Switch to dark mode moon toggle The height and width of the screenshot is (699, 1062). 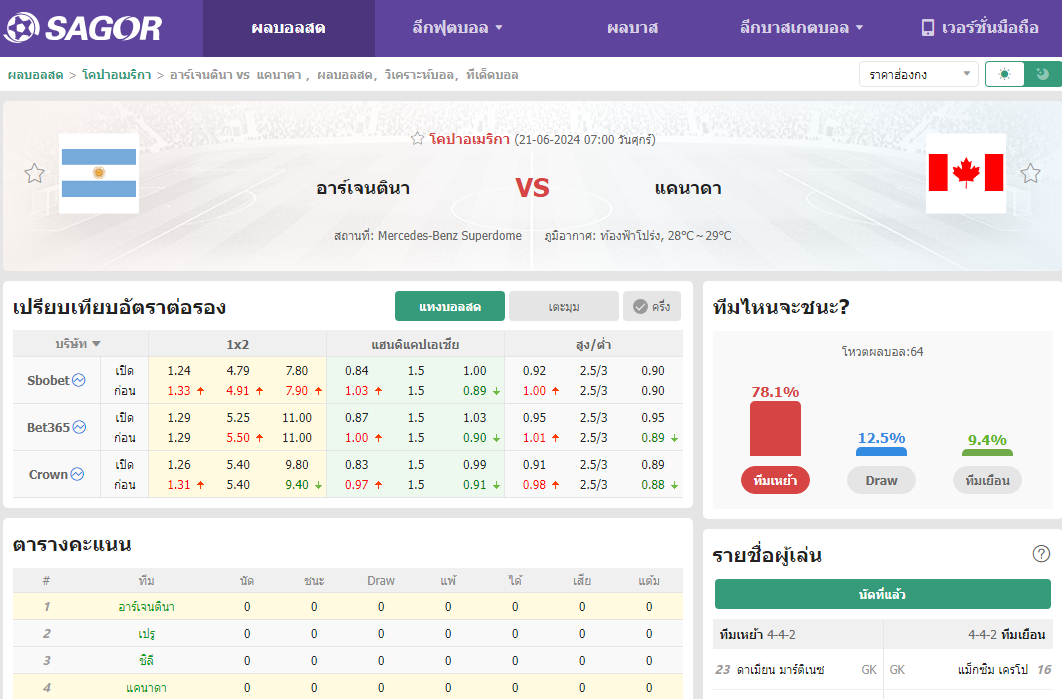coord(1043,74)
